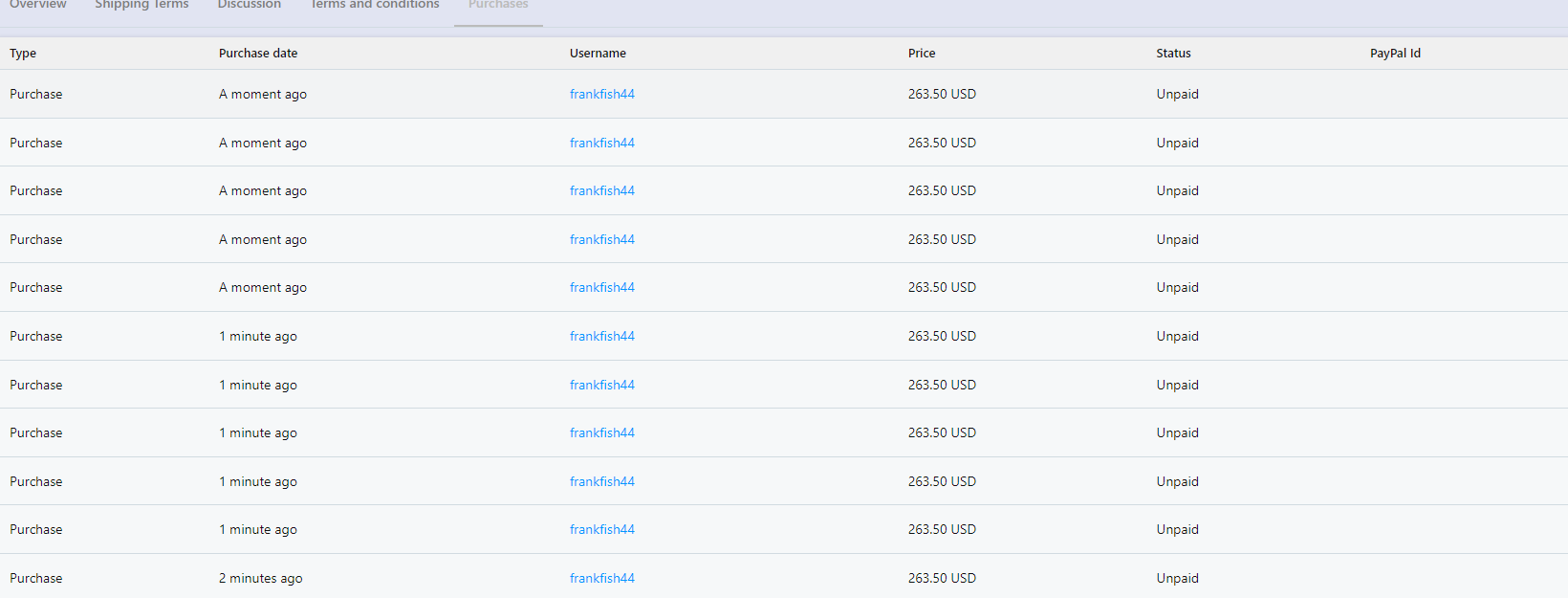Click the Price column header
The height and width of the screenshot is (598, 1568).
(x=922, y=54)
